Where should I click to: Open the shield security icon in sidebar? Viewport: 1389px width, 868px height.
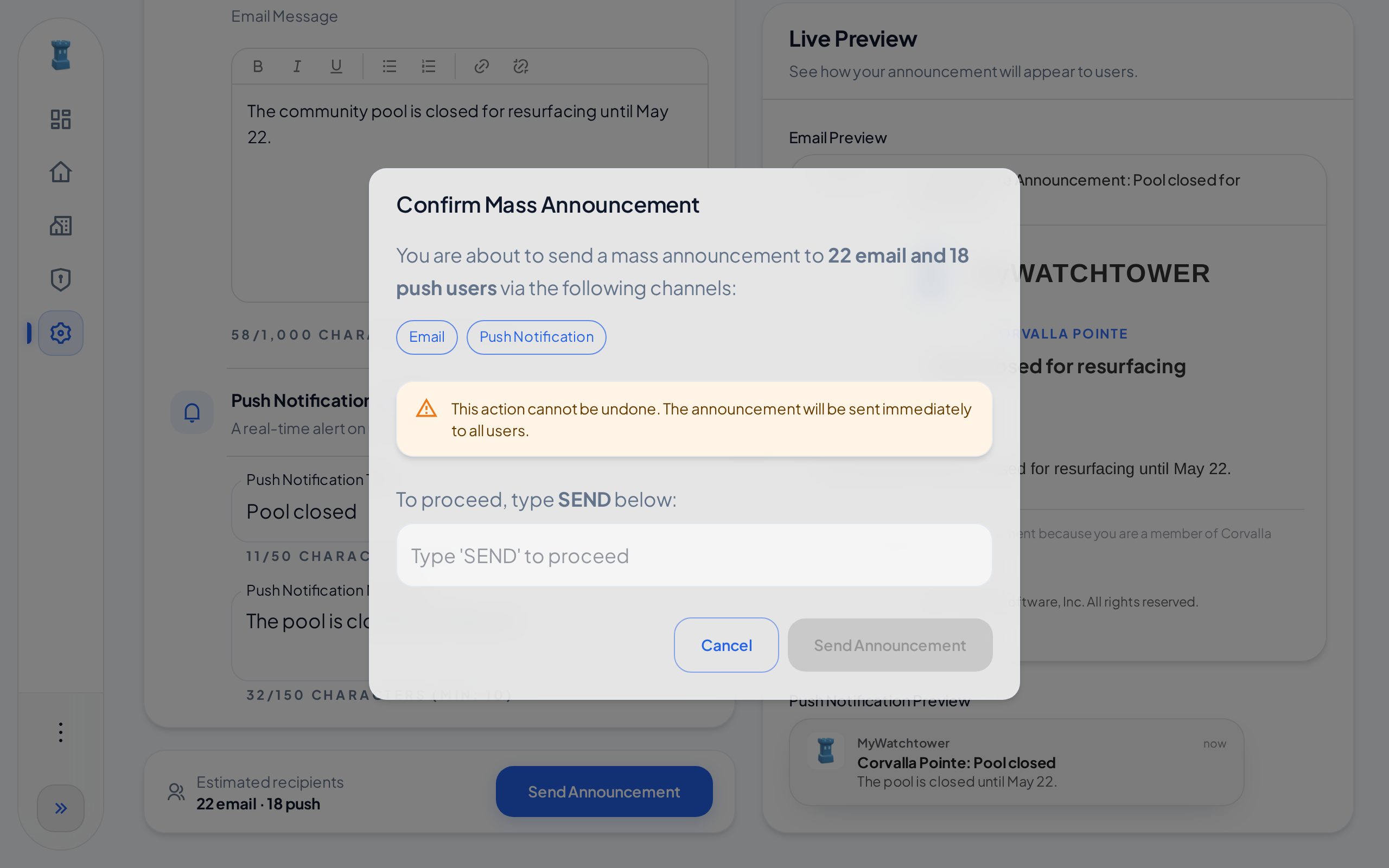[x=61, y=279]
